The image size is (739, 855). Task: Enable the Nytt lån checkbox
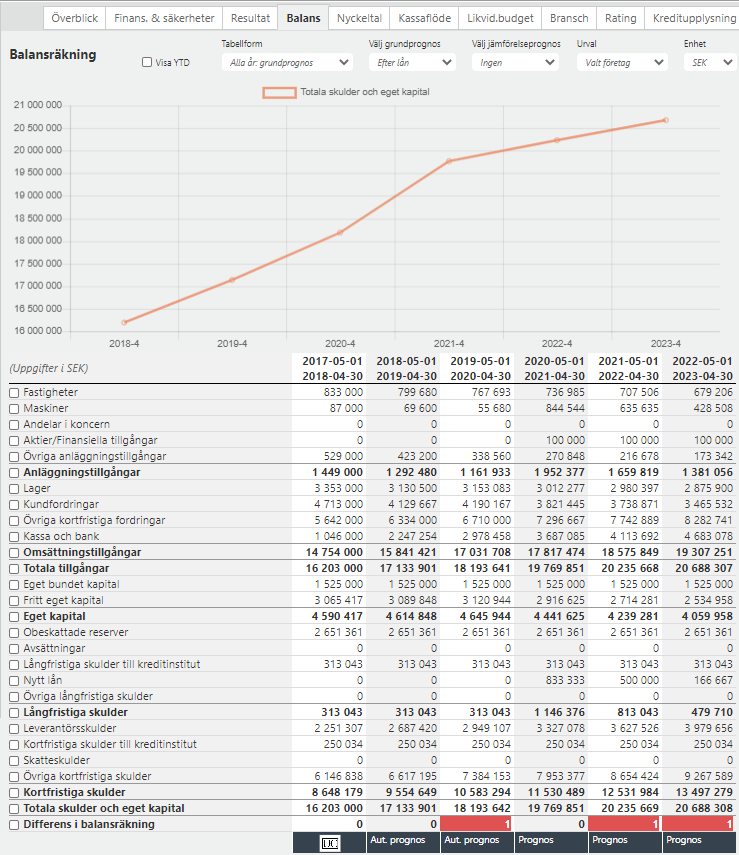point(14,681)
